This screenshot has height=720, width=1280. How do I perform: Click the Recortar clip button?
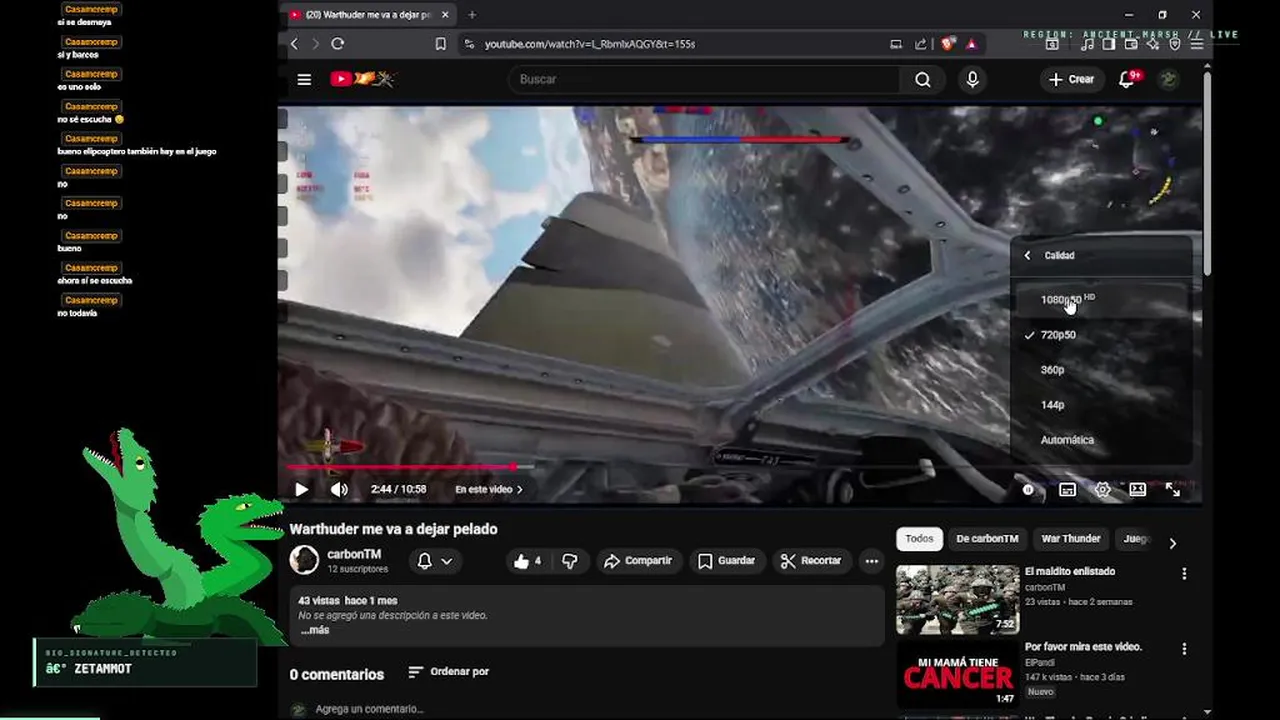[x=811, y=561]
